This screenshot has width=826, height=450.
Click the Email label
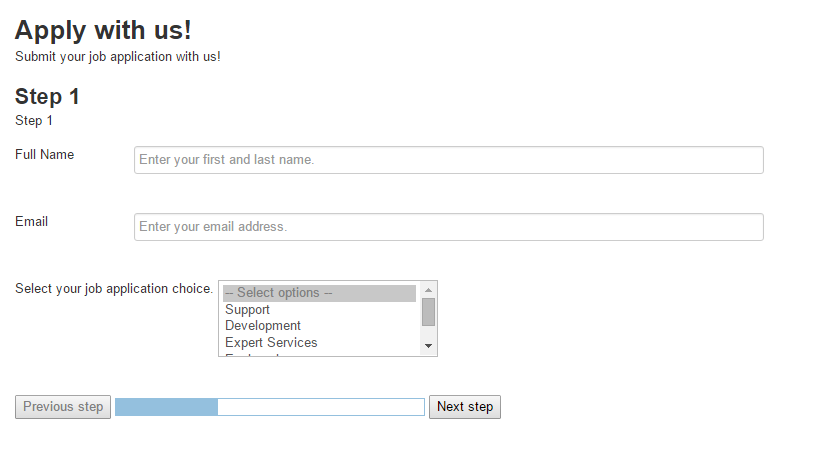point(31,221)
